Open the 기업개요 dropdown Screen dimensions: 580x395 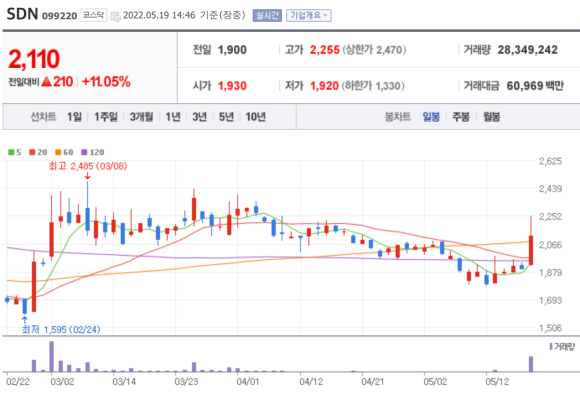coord(308,15)
